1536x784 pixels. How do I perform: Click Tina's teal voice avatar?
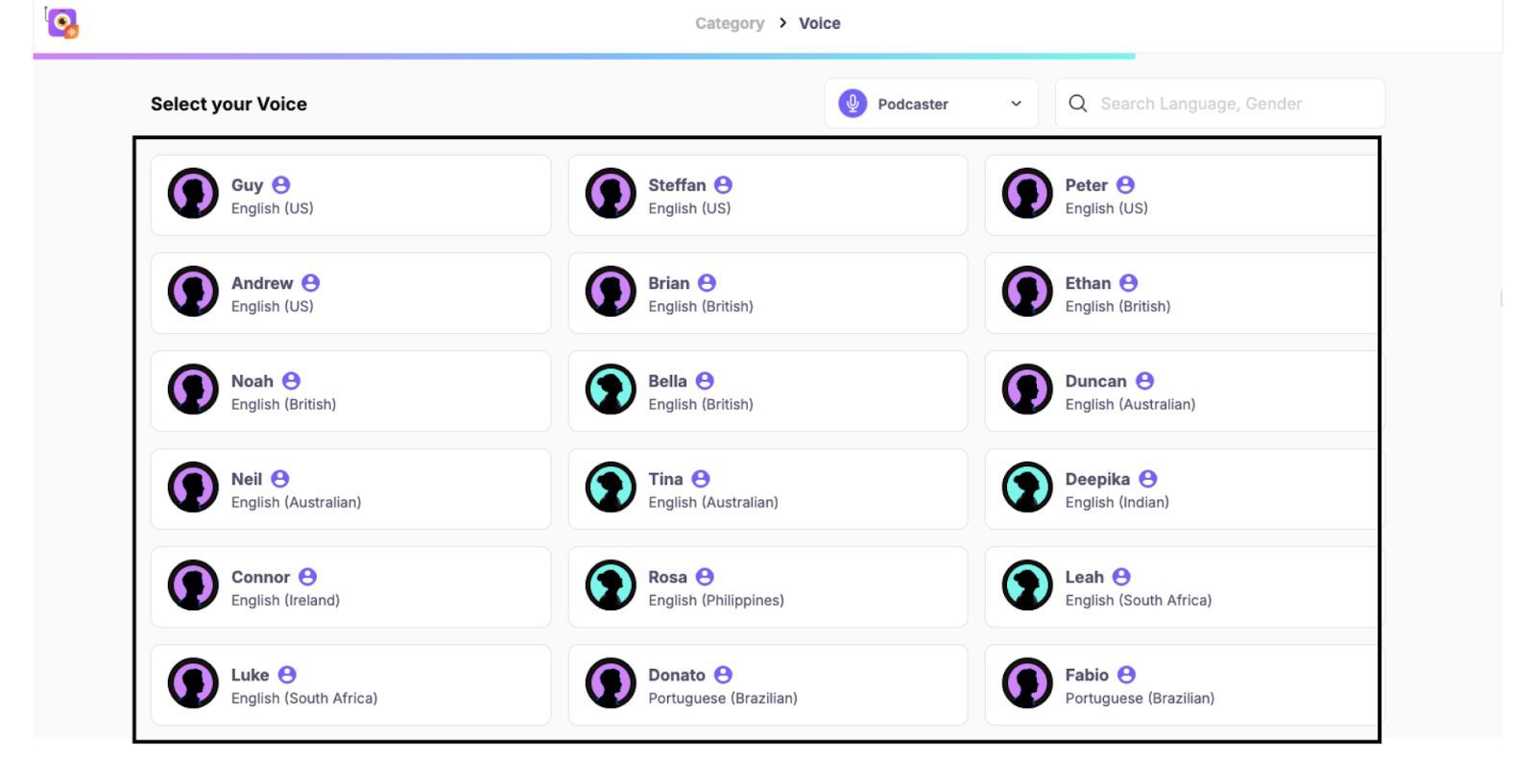611,487
